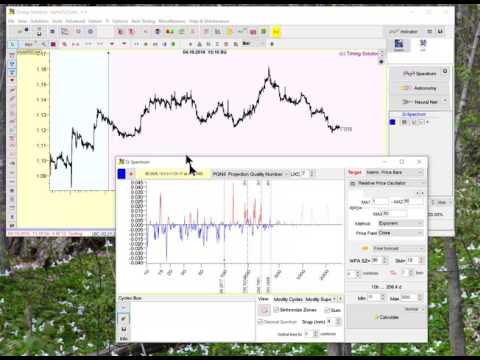Open the File menu in Timing Solution
This screenshot has height=360, width=480.
click(x=11, y=21)
